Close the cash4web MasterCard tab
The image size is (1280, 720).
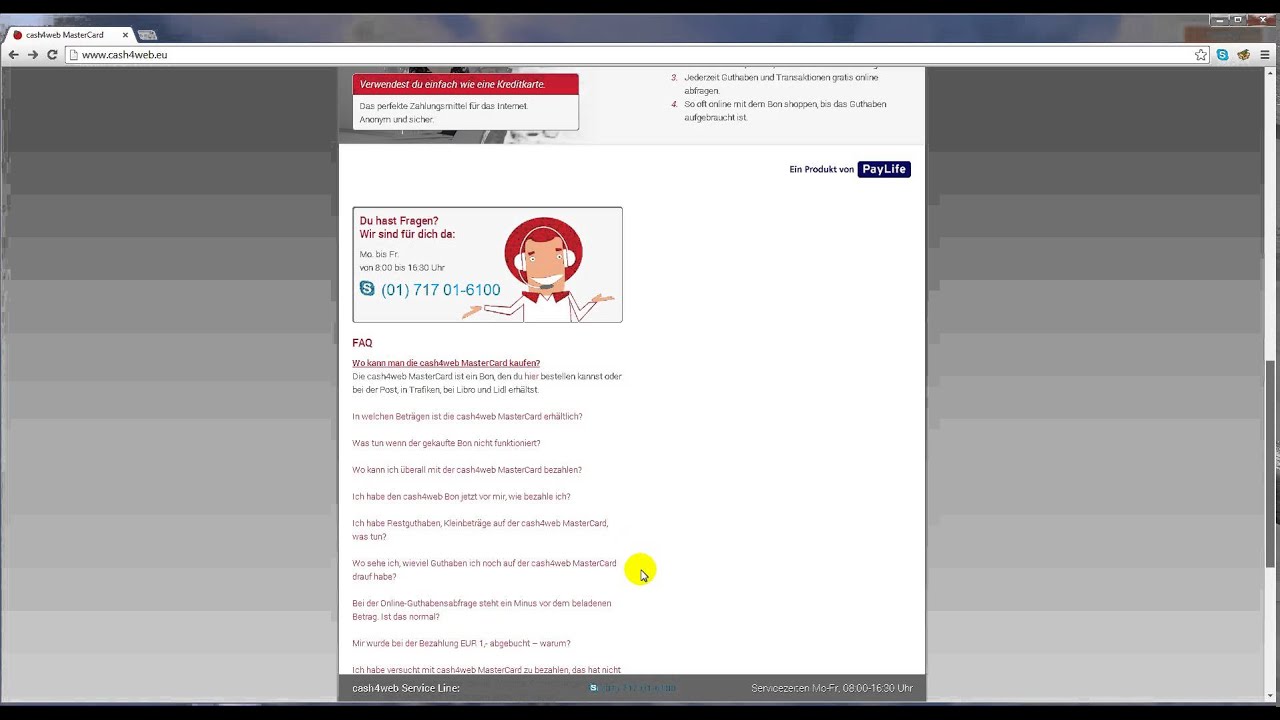[x=125, y=35]
